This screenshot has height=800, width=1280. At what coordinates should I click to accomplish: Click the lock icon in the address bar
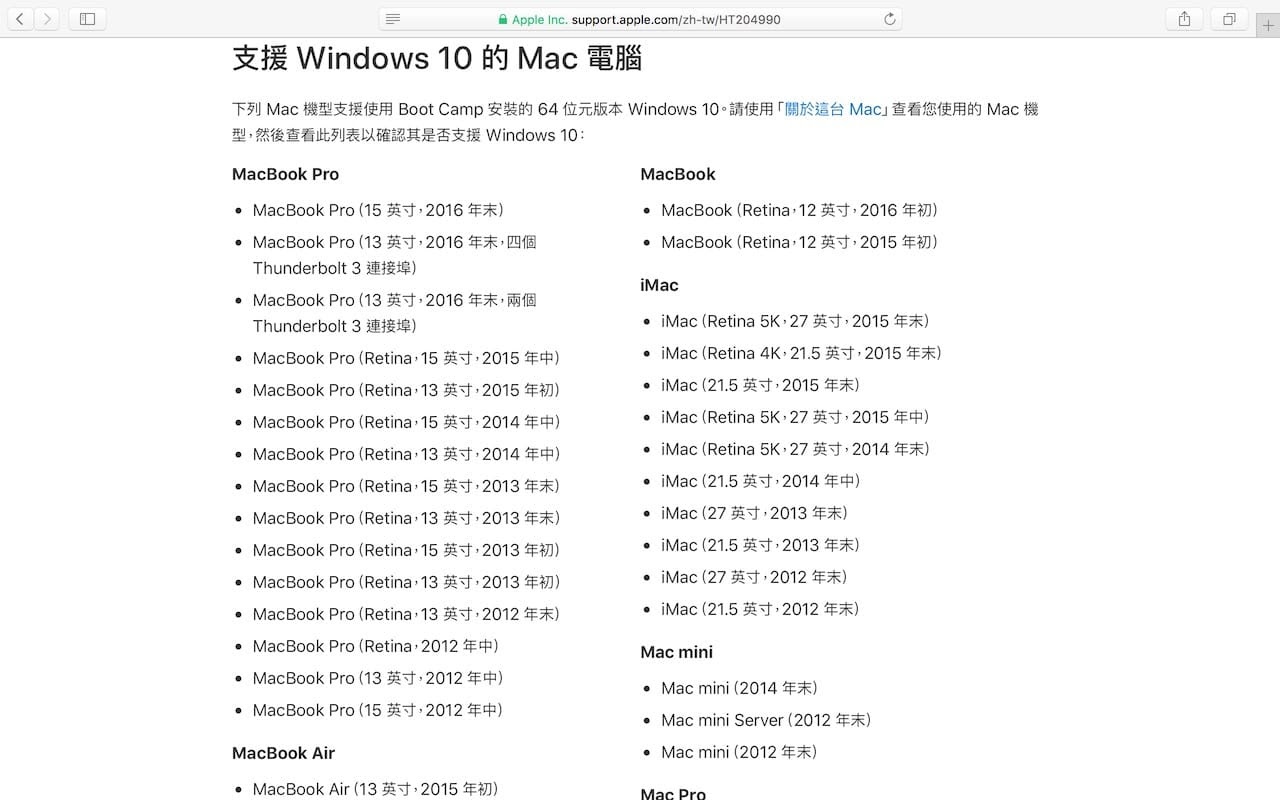(503, 19)
